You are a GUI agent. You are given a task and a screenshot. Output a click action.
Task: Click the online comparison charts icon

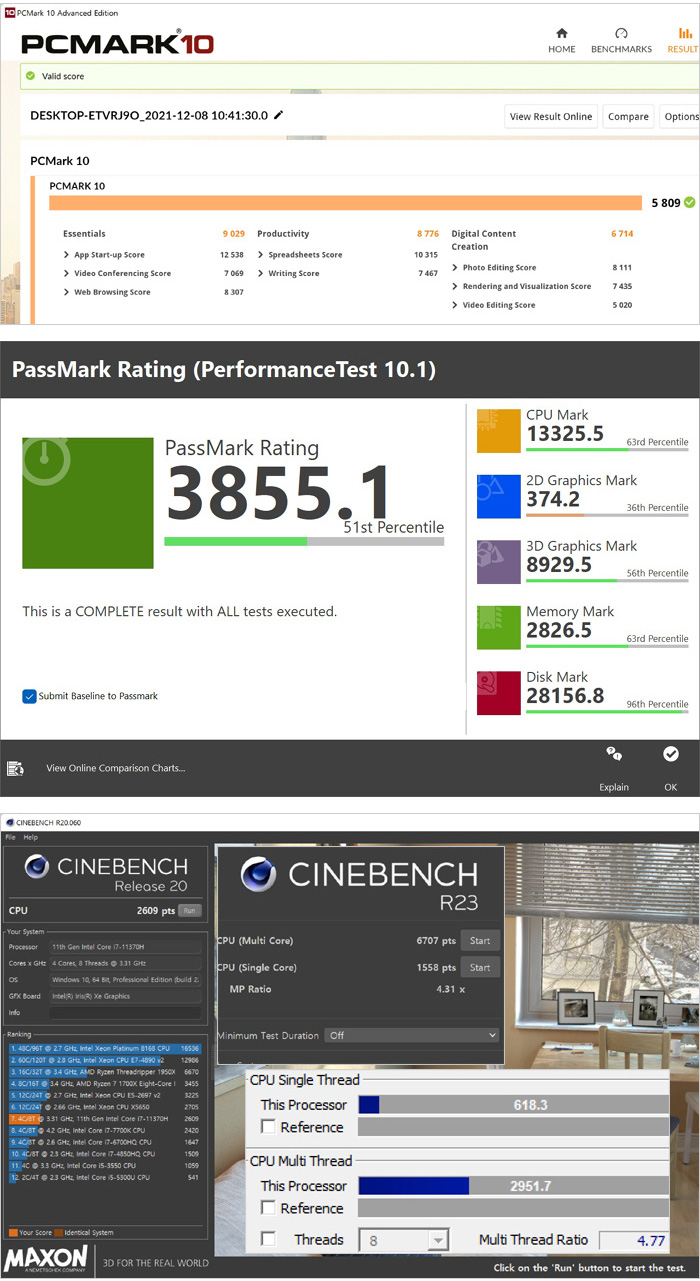15,768
